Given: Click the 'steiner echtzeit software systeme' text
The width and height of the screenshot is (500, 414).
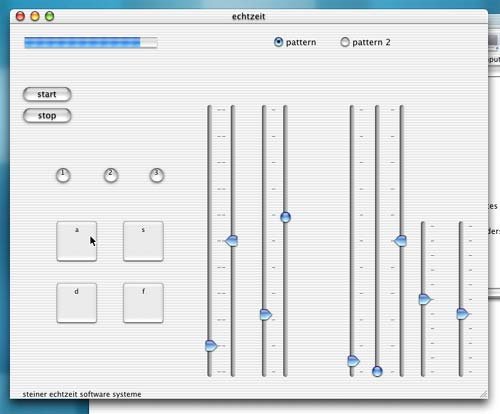Looking at the screenshot, I should 82,394.
